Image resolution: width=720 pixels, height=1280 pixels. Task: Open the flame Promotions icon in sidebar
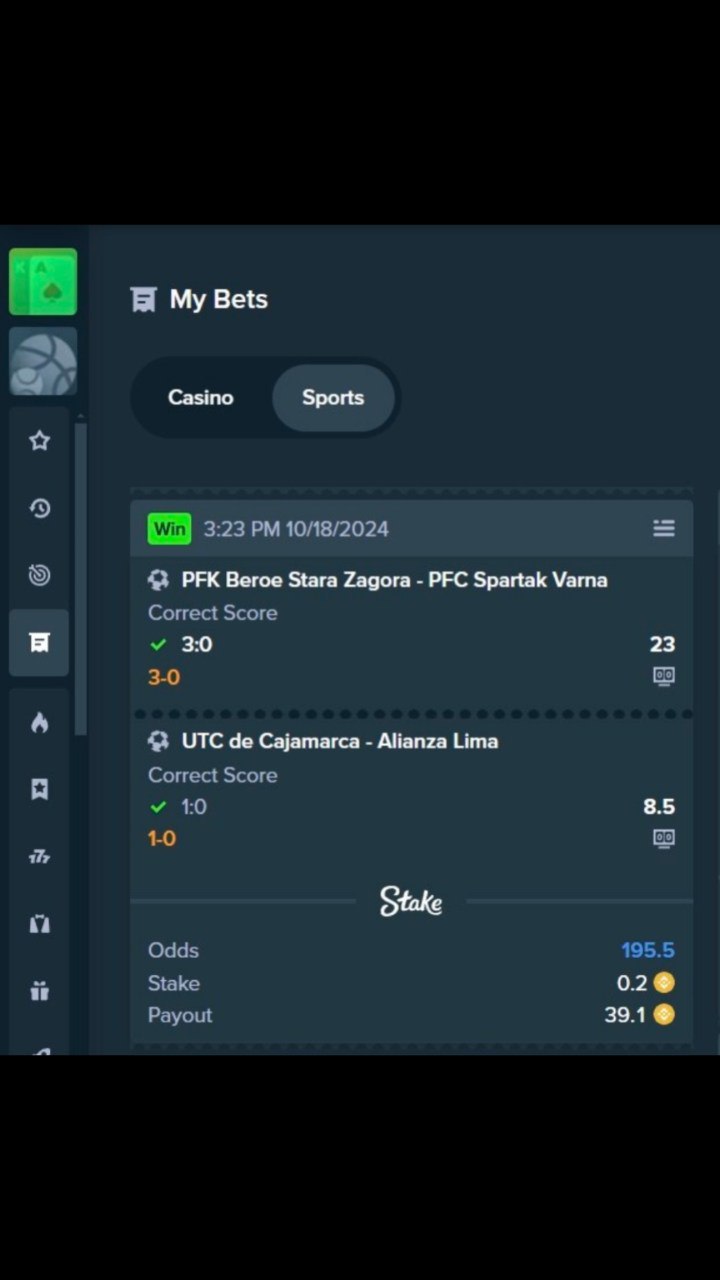pyautogui.click(x=39, y=723)
